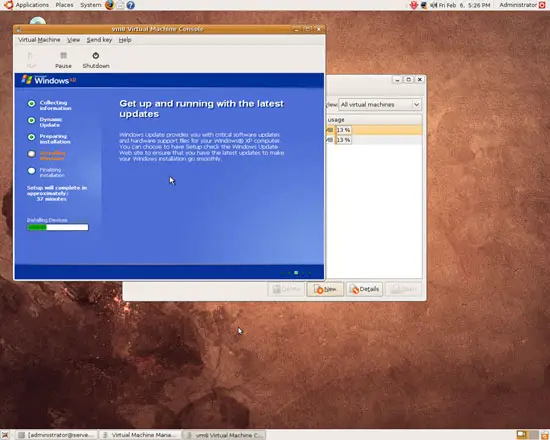Close the Virtual Machine Manager window
This screenshot has height=440, width=550.
[420, 80]
